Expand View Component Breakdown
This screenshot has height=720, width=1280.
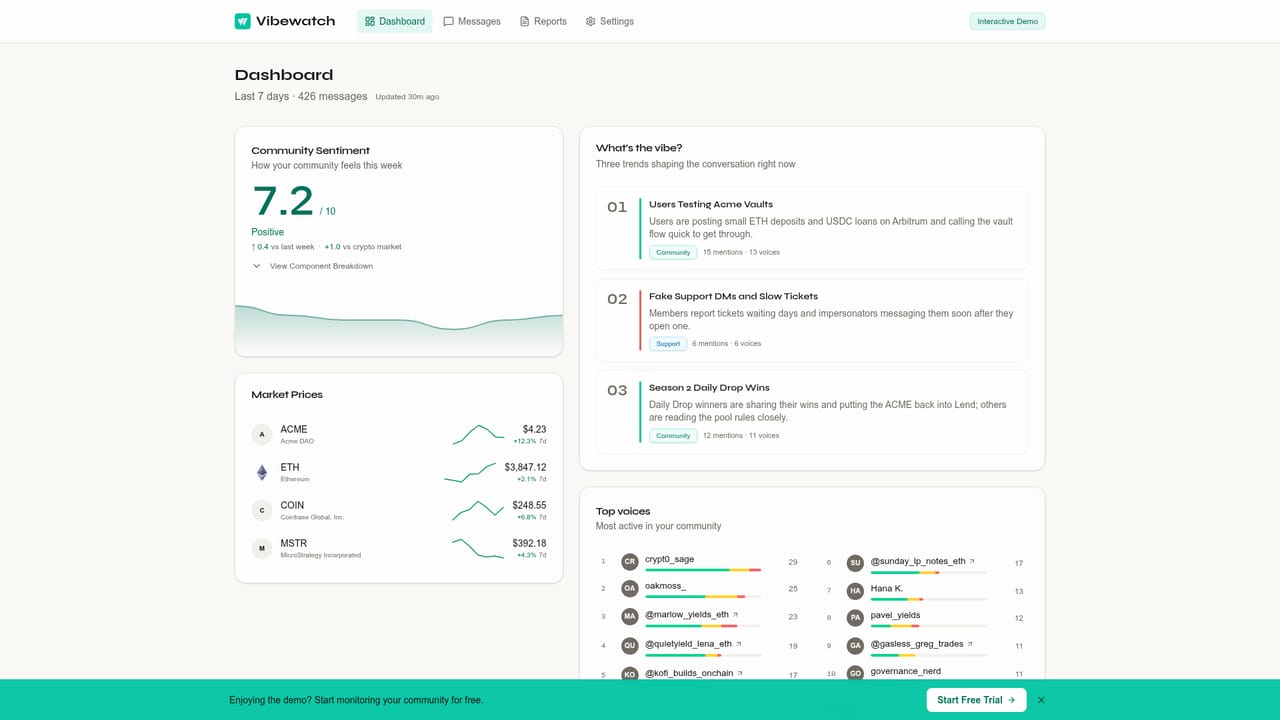pyautogui.click(x=312, y=266)
